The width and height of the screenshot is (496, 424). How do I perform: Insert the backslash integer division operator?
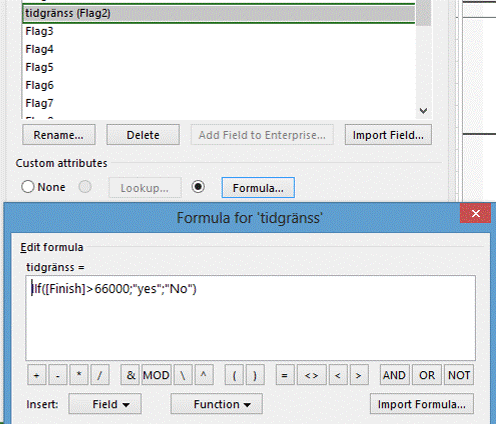point(183,375)
